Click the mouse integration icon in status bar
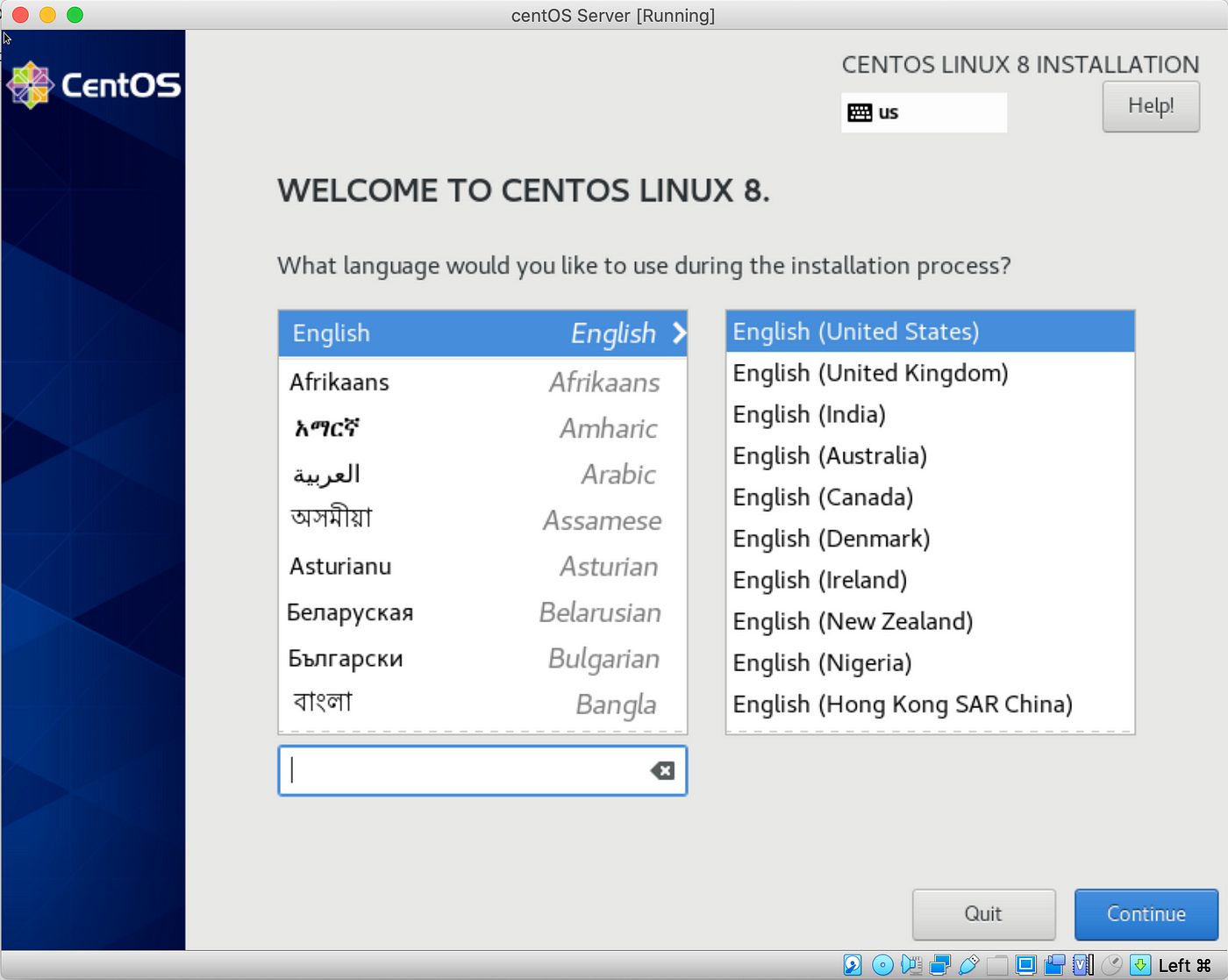This screenshot has height=980, width=1228. (1111, 965)
